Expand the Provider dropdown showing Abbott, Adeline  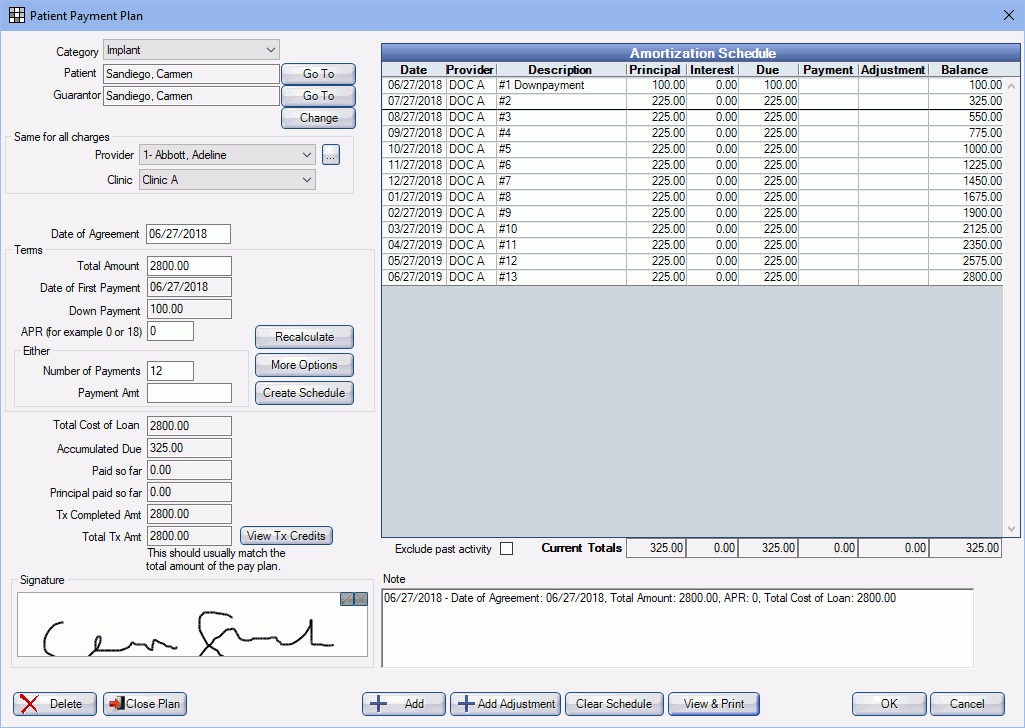tap(227, 155)
